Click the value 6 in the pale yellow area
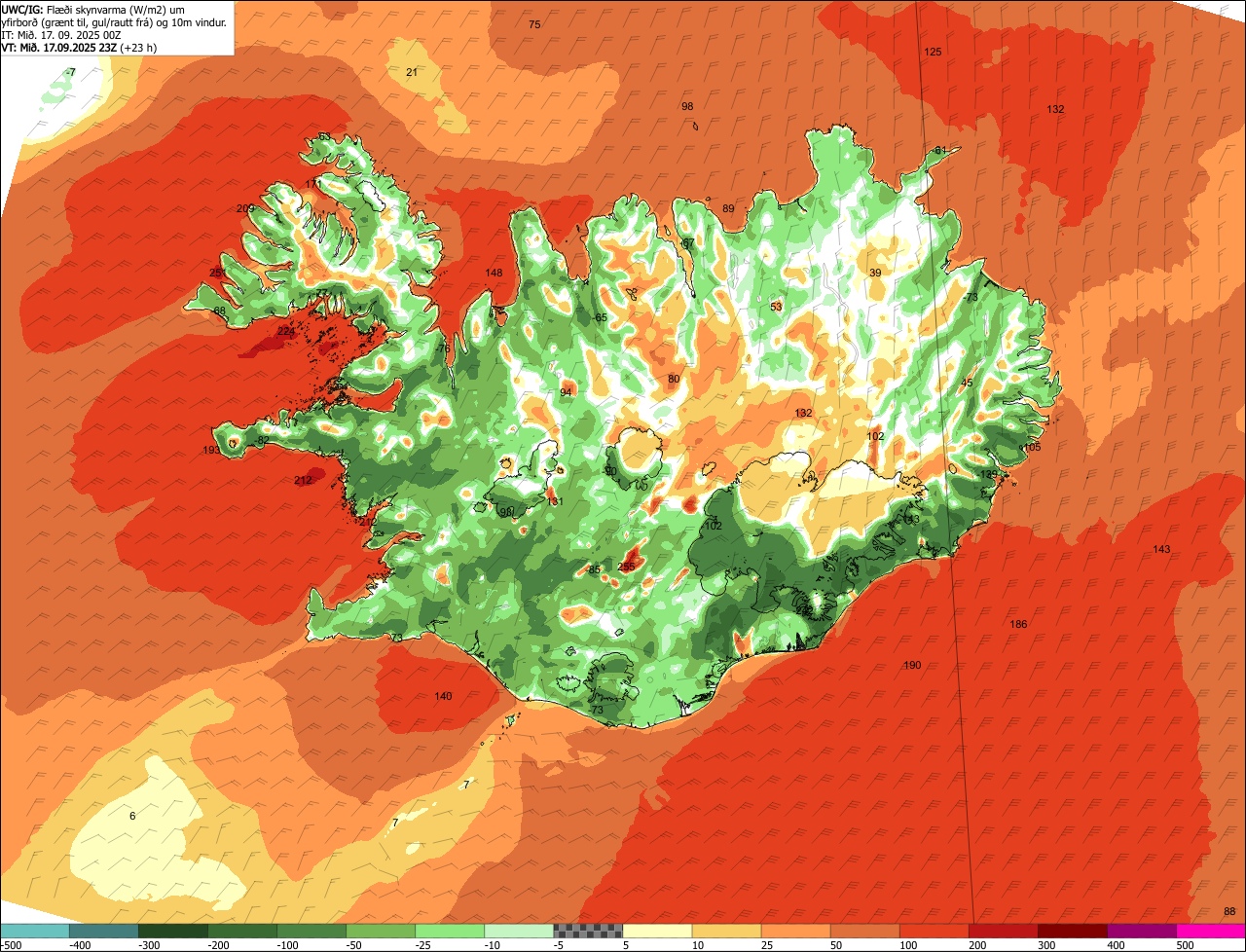 (132, 816)
